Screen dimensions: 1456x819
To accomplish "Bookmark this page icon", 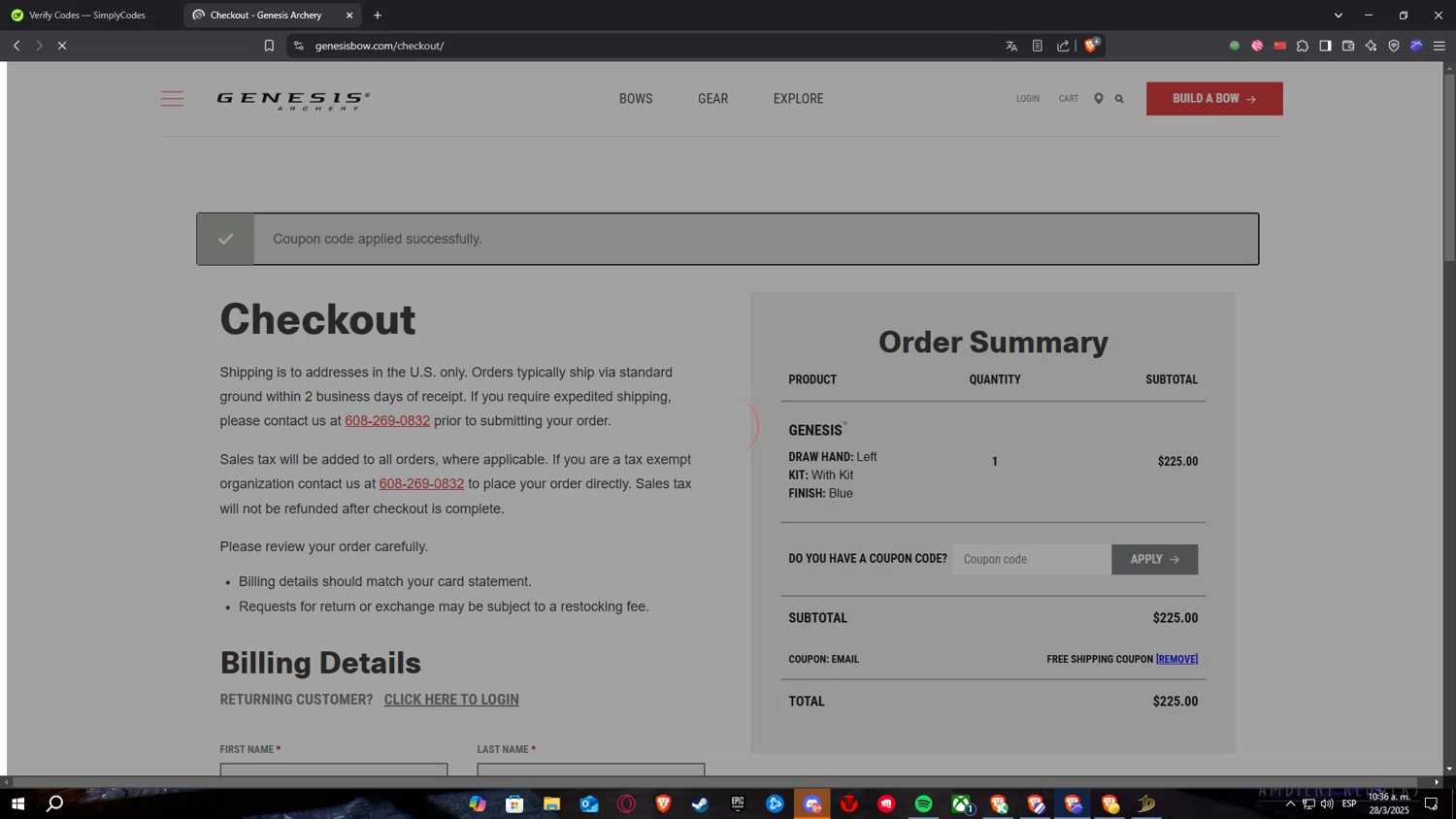I will pyautogui.click(x=269, y=46).
